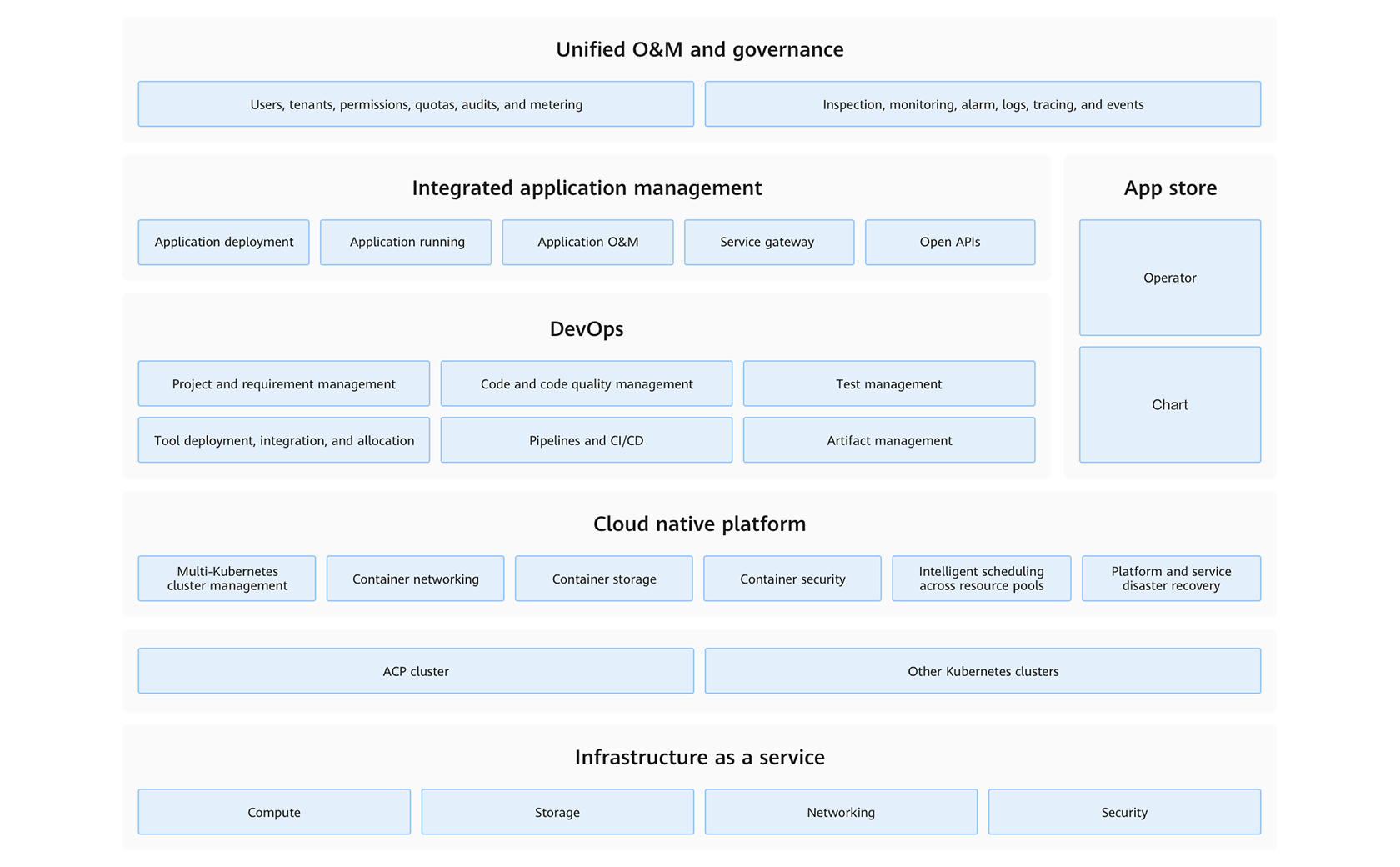
Task: Click the Cloud native platform heading
Action: [700, 524]
